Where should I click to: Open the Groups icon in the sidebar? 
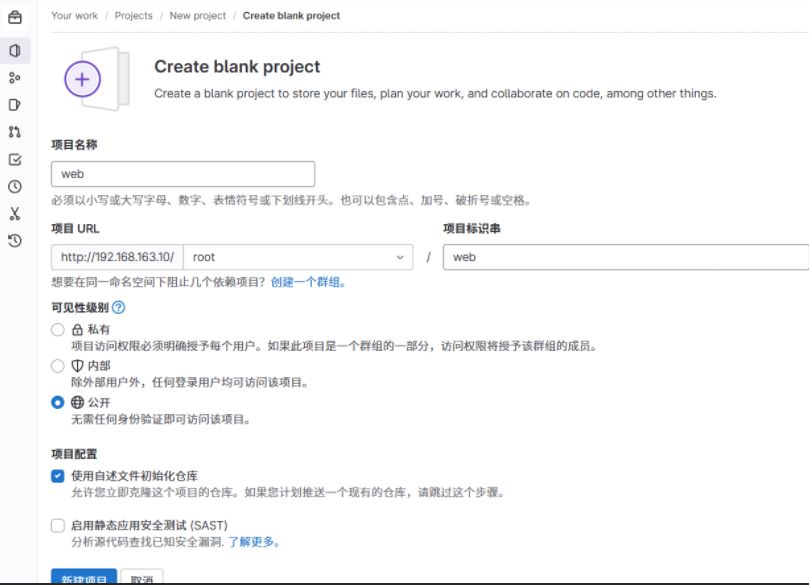15,78
